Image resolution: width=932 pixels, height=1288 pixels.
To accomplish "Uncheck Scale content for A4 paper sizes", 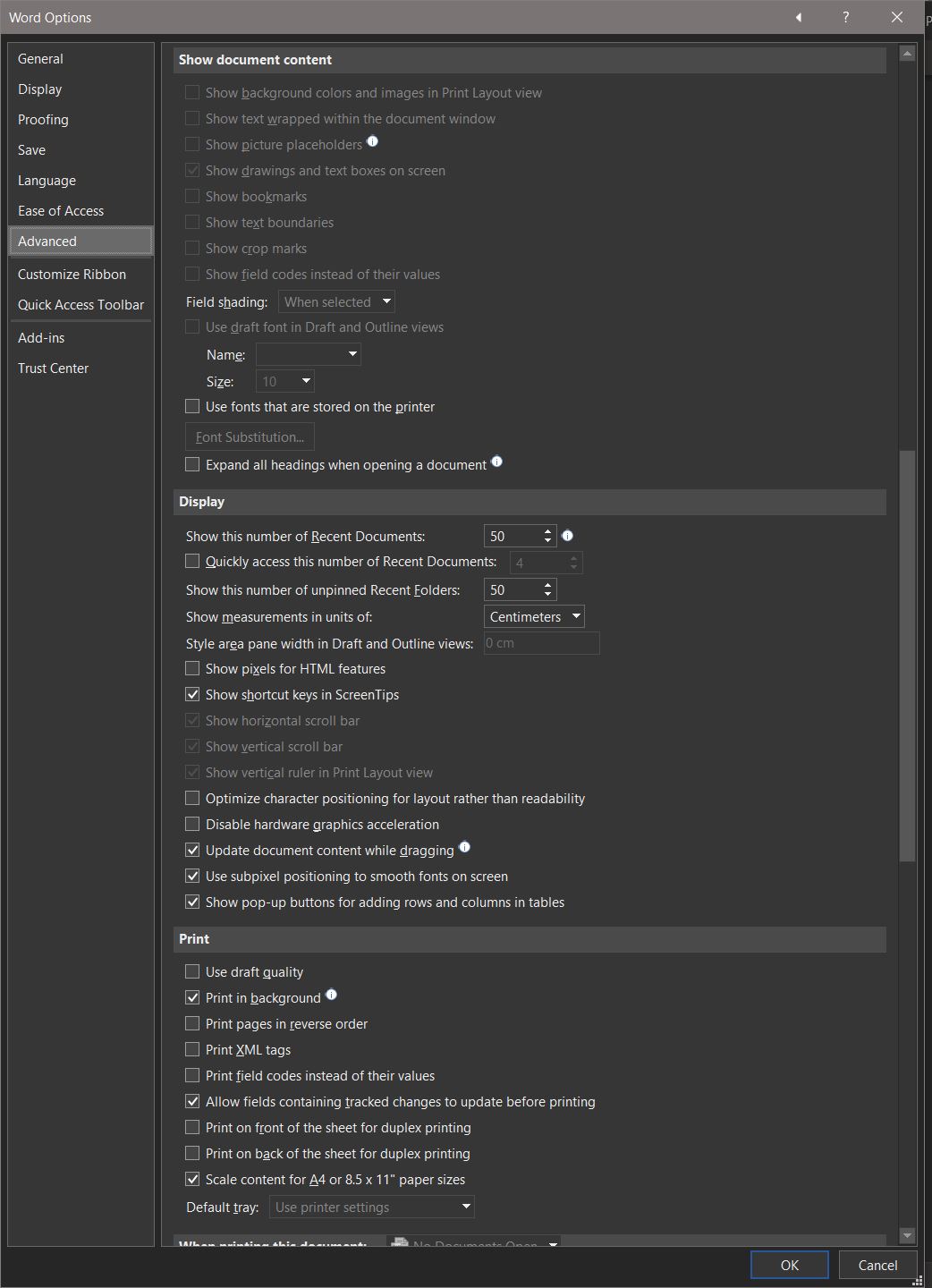I will click(x=192, y=1179).
